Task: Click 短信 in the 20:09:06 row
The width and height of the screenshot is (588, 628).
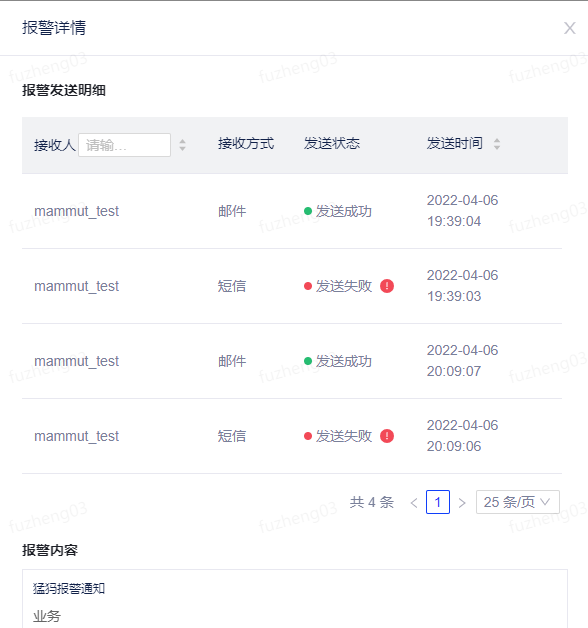Action: tap(232, 436)
